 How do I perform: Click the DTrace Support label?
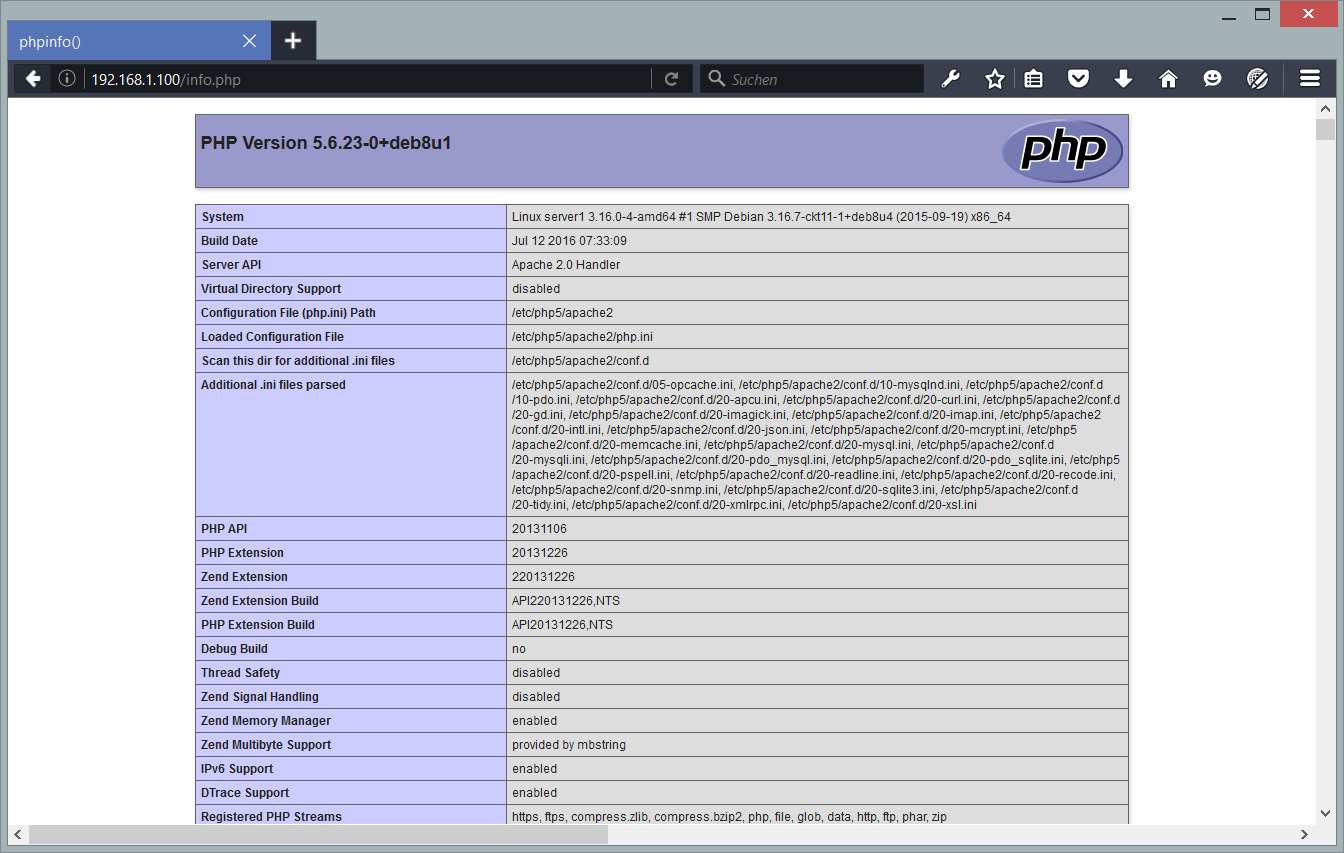pos(245,793)
